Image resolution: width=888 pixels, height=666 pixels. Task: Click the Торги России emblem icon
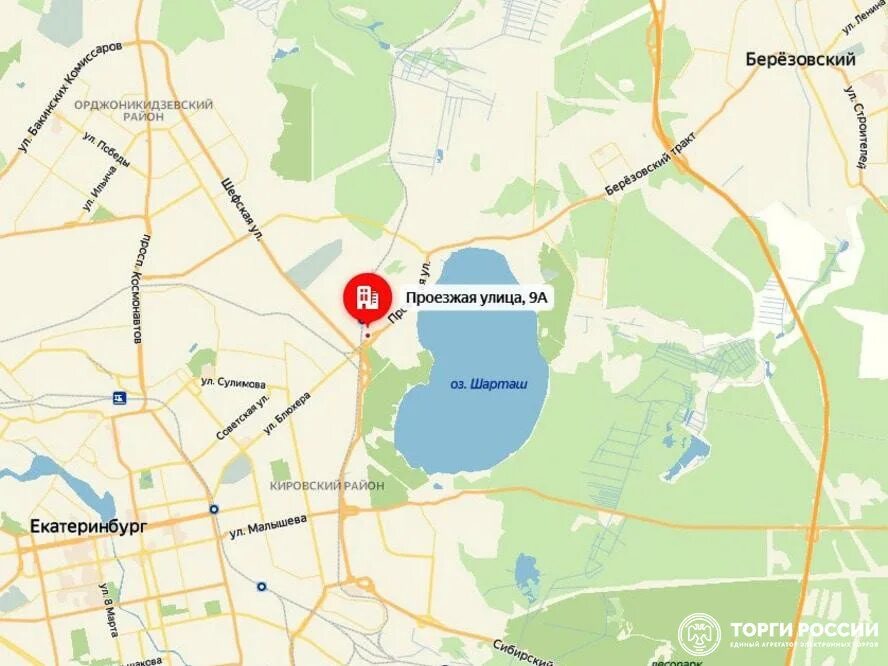point(700,634)
